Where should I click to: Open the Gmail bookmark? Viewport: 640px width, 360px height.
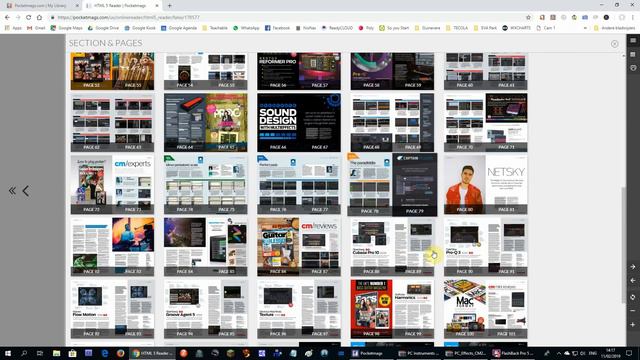[36, 28]
